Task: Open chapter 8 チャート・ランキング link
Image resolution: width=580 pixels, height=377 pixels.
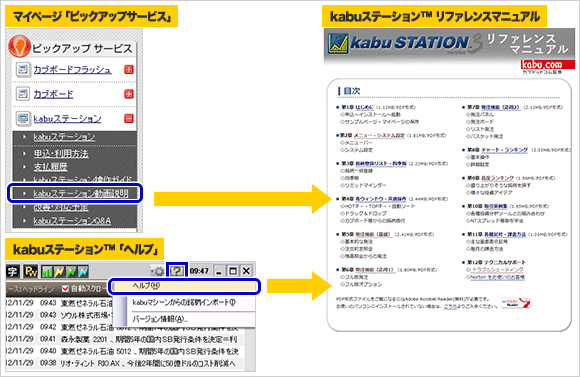Action: (505, 150)
